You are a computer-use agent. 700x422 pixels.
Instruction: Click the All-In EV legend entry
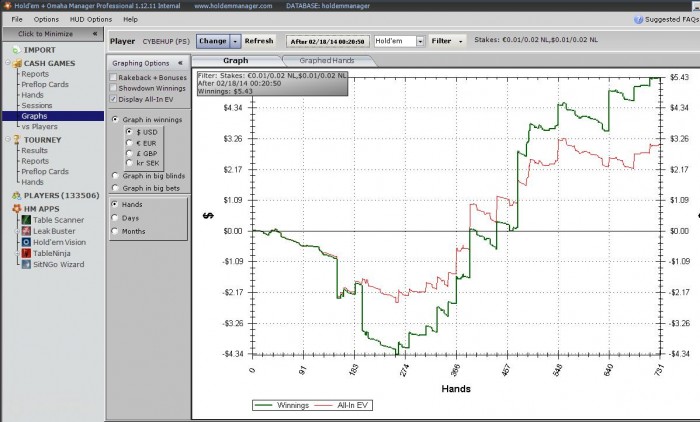click(342, 405)
